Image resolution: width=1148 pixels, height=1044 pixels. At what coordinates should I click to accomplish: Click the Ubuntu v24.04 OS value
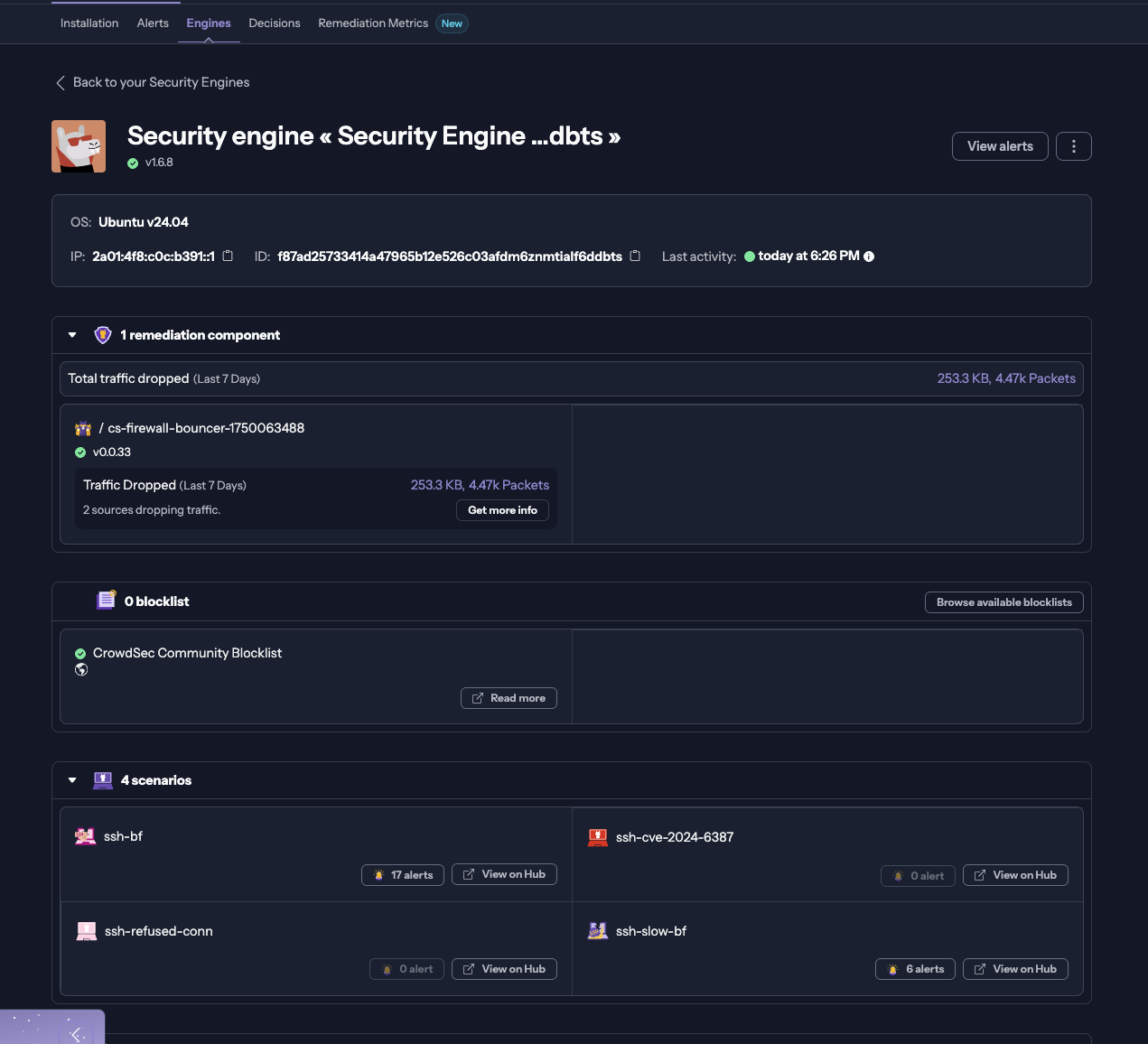(x=144, y=222)
